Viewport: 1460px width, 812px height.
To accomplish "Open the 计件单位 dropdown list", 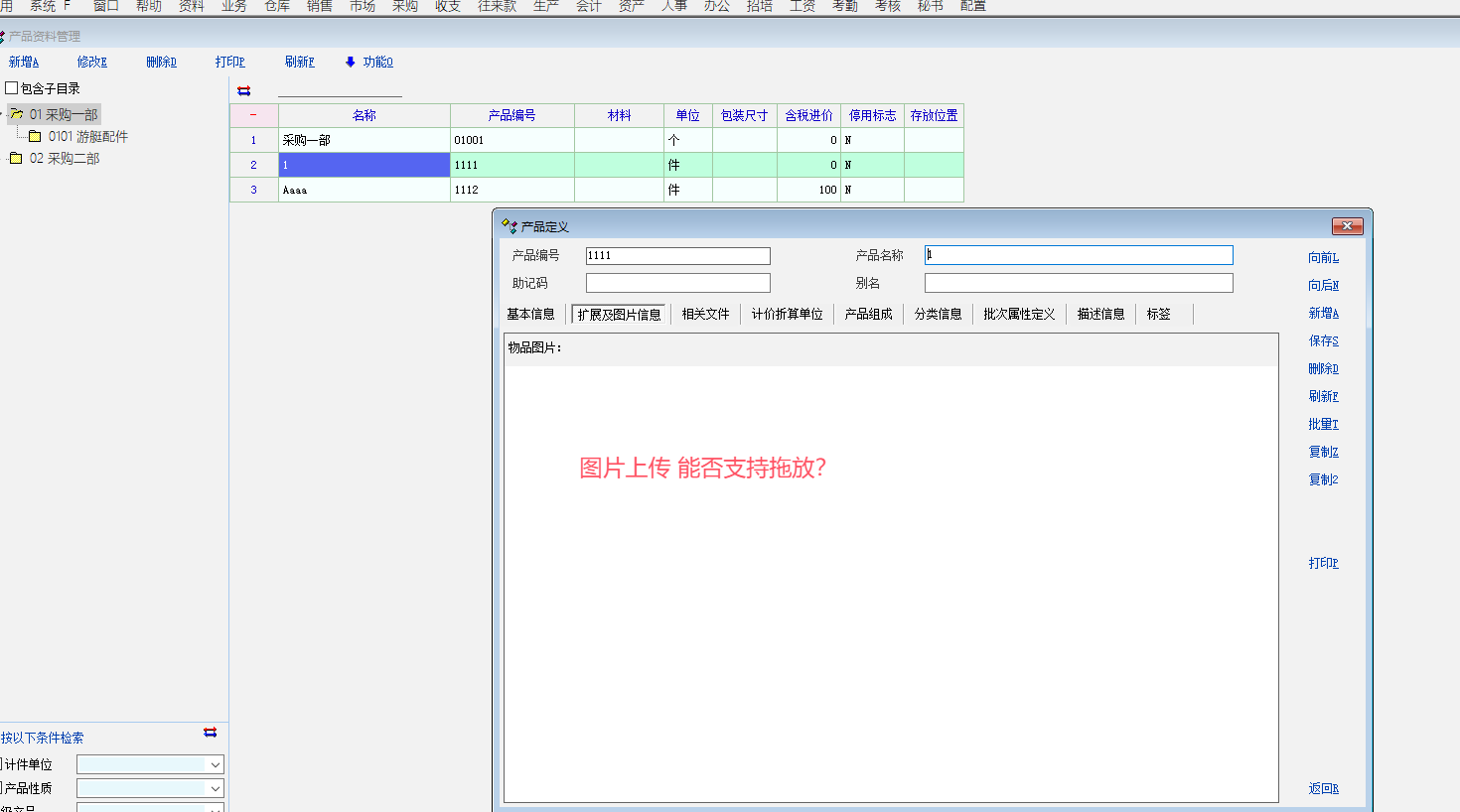I will 215,764.
